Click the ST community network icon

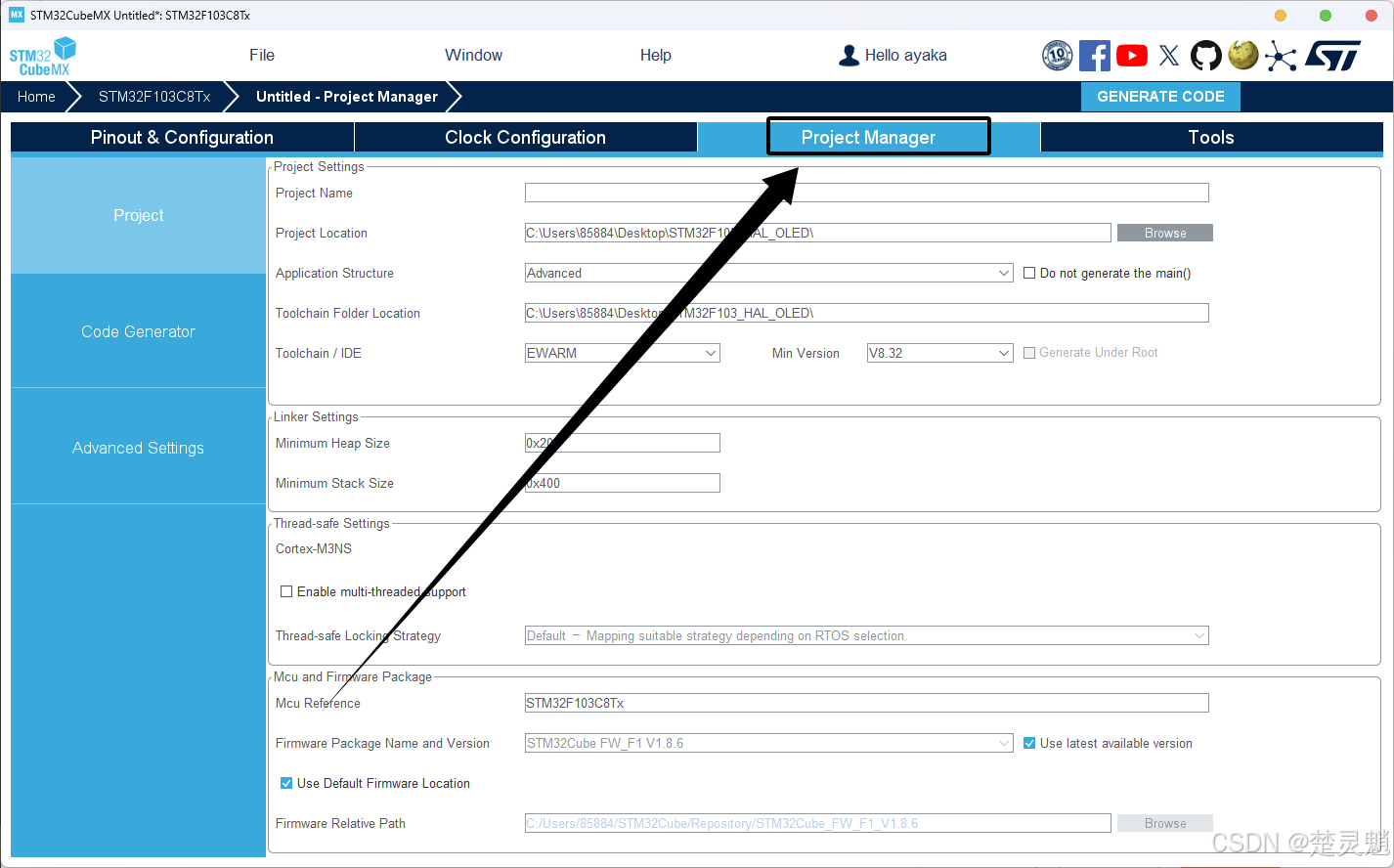tap(1281, 56)
